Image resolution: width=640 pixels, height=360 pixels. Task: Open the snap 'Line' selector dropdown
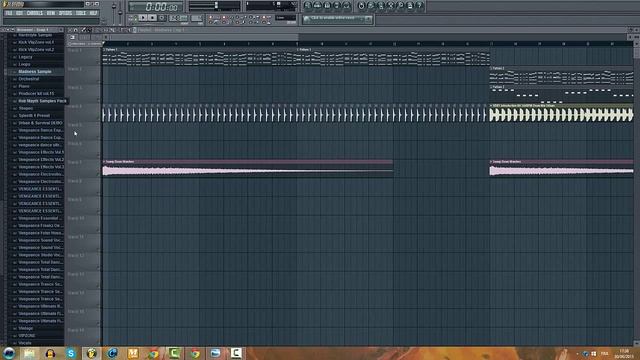click(285, 18)
